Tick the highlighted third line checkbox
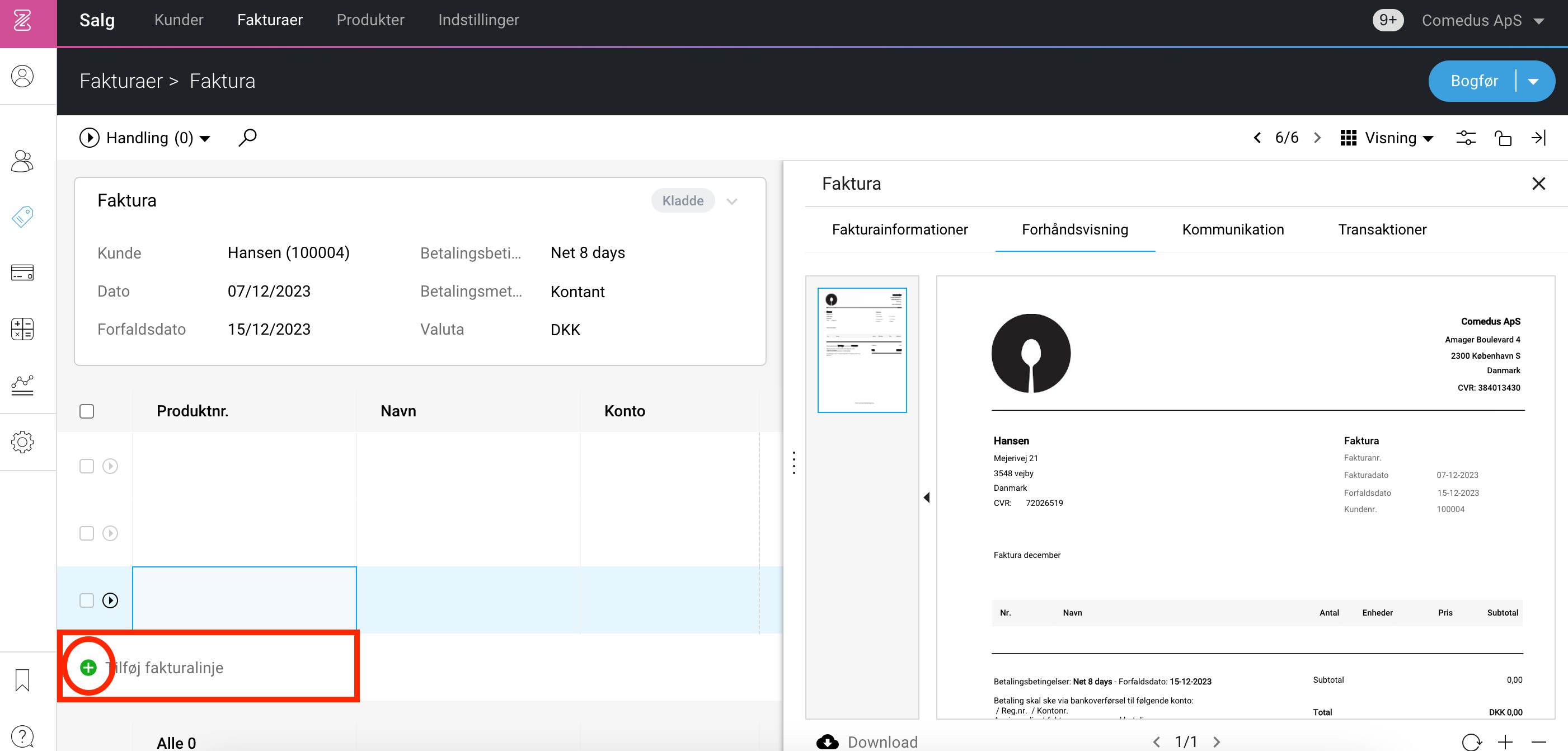 tap(87, 600)
